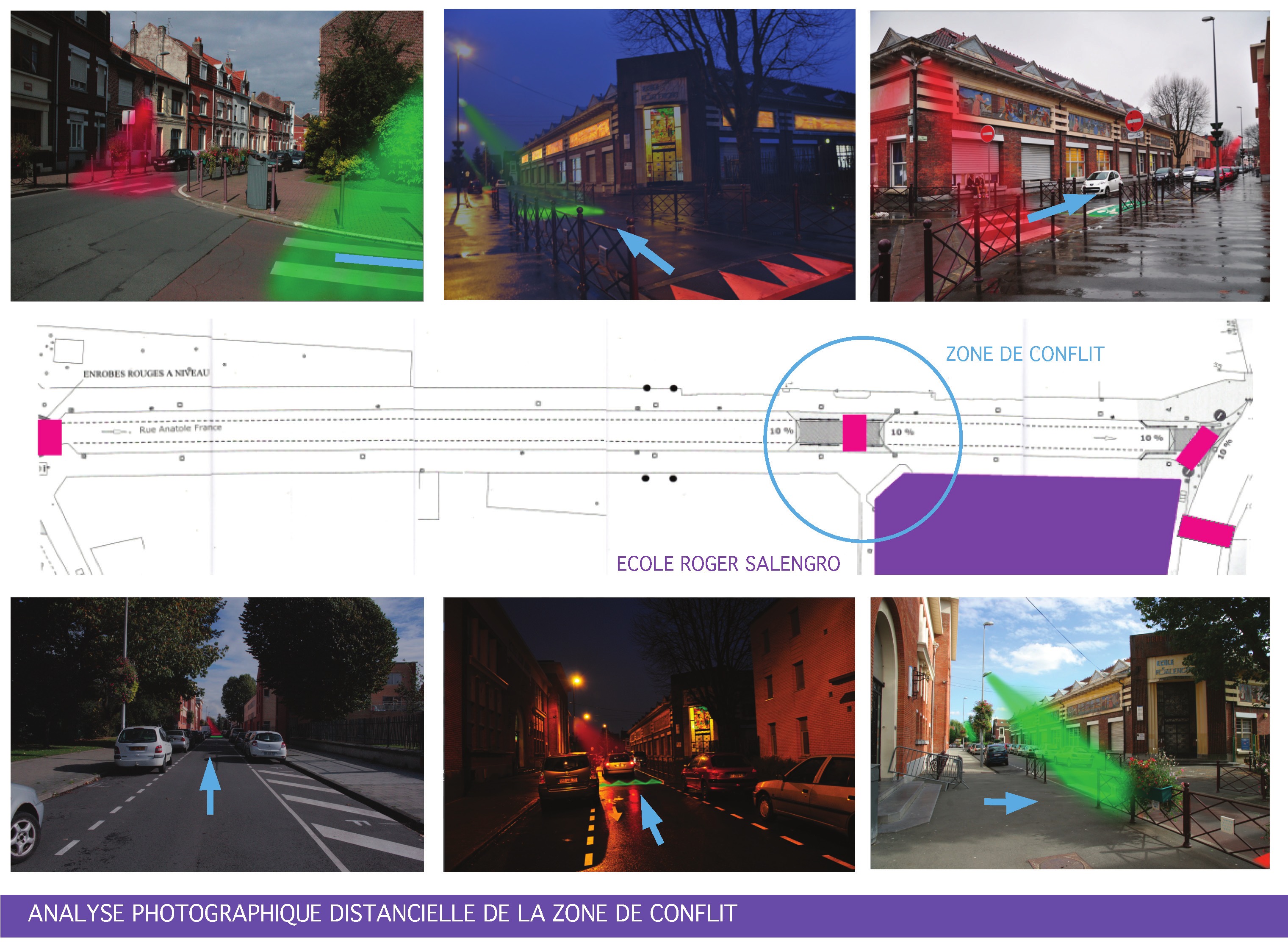Screen dimensions: 1288x946
Task: Click the pink marker at plan's left edge
Action: tap(50, 437)
